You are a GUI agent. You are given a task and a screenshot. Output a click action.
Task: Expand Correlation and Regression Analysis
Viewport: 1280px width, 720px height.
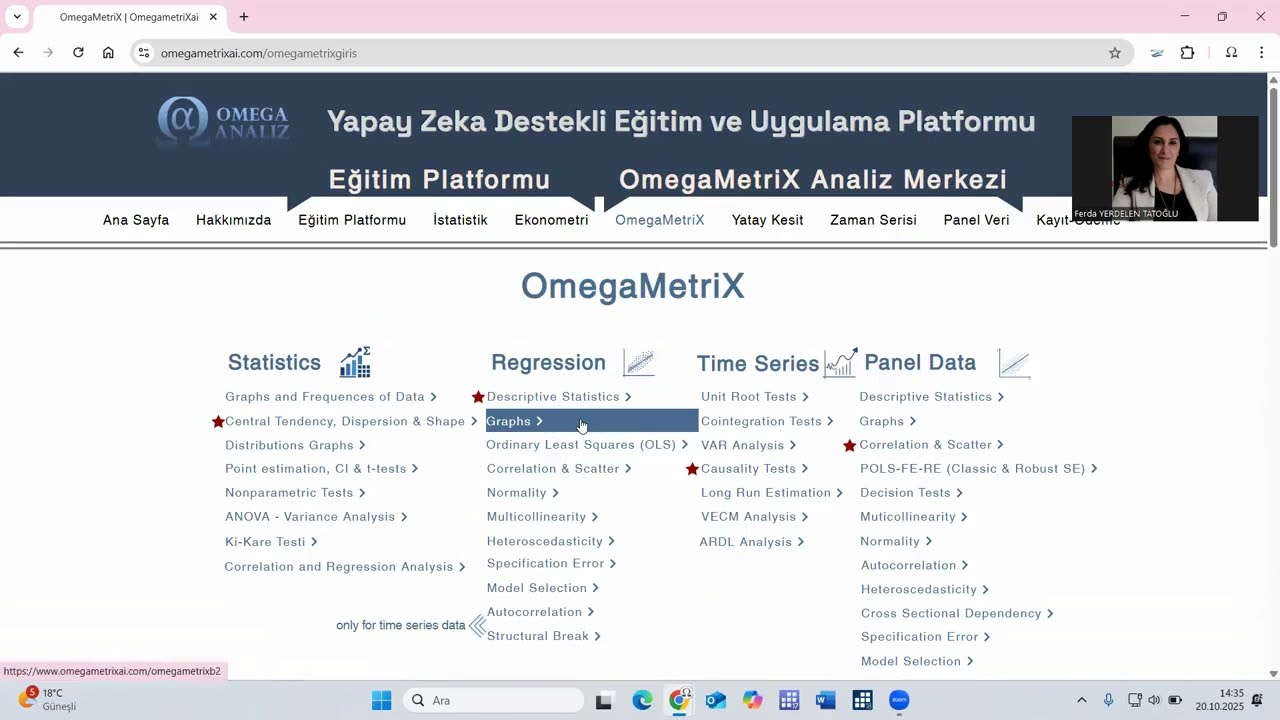[x=345, y=567]
